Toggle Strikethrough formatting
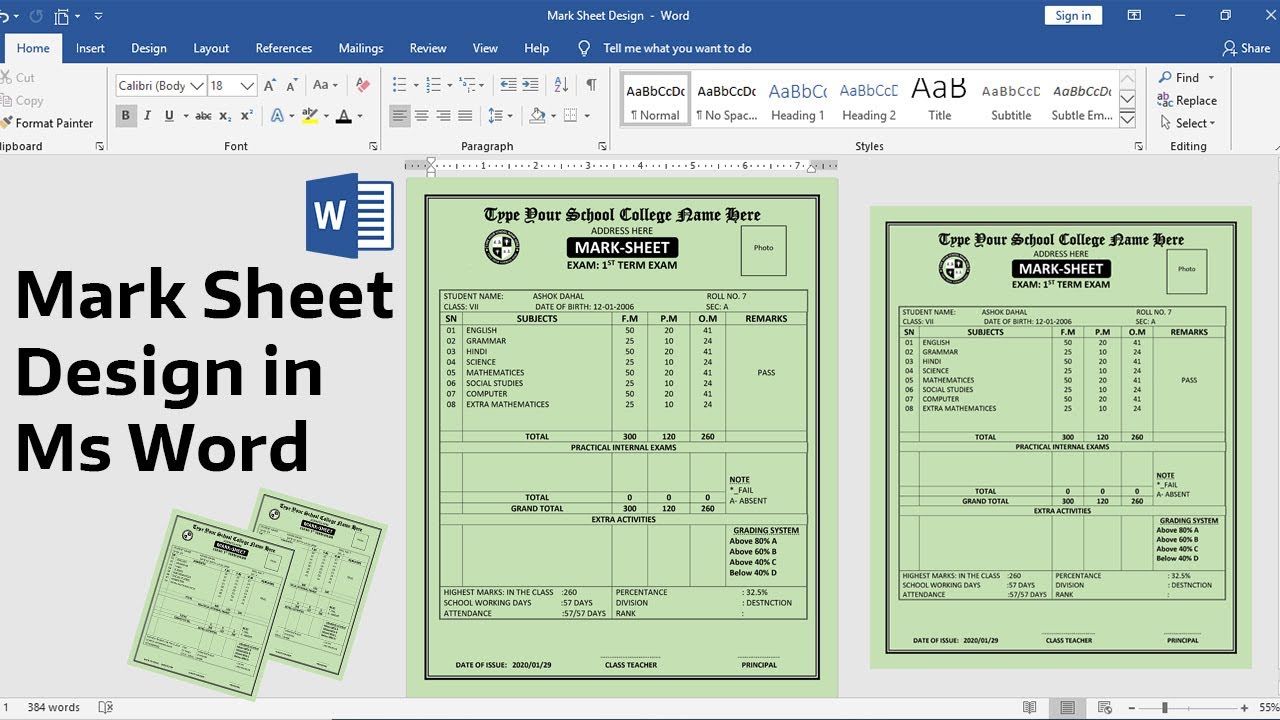Viewport: 1280px width, 720px height. [x=203, y=116]
